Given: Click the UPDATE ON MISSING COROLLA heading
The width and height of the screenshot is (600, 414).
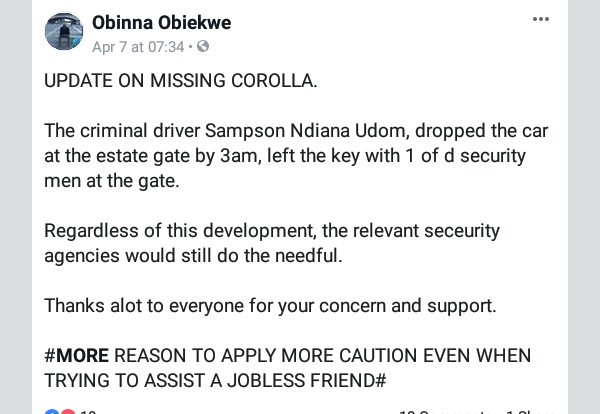Looking at the screenshot, I should pos(180,81).
